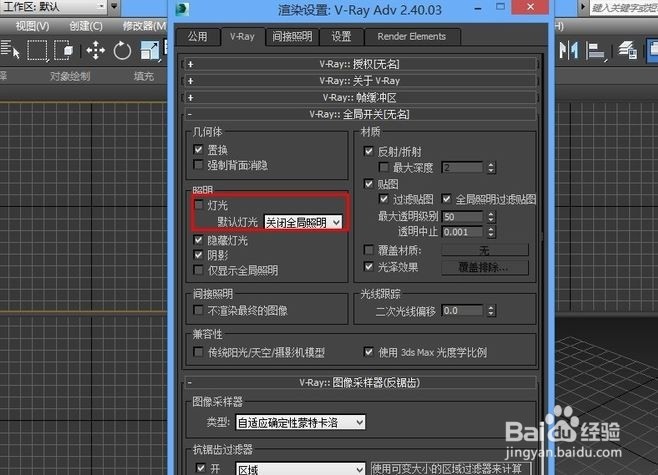Enable the 覆盖材质 checkbox

[368, 250]
